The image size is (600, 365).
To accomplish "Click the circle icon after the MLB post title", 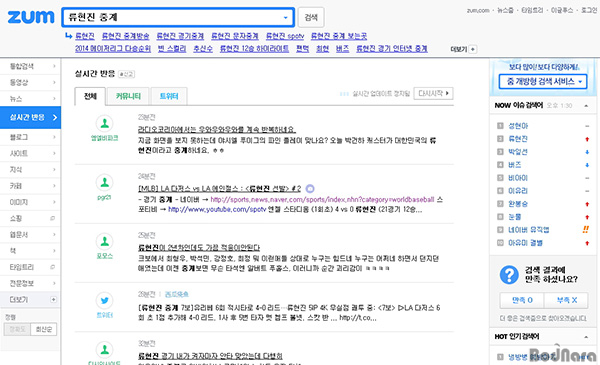I will point(310,189).
